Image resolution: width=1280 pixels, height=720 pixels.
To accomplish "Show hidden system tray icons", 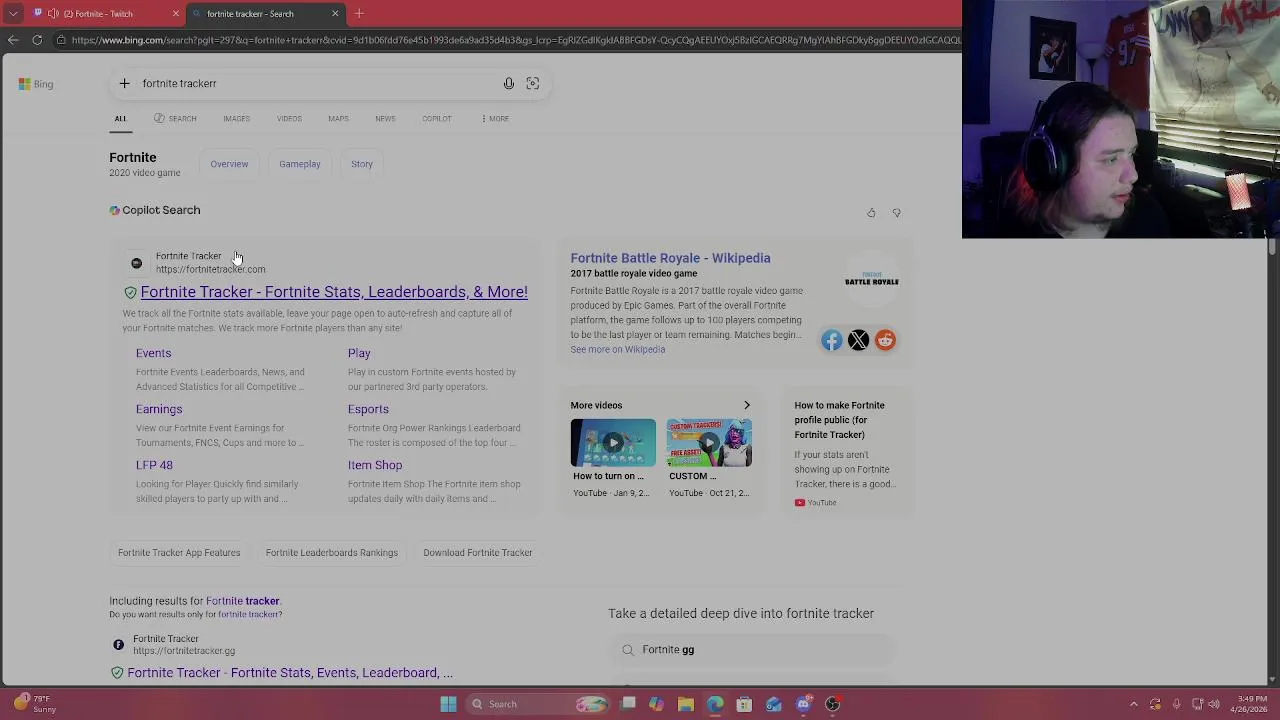I will coord(1133,704).
